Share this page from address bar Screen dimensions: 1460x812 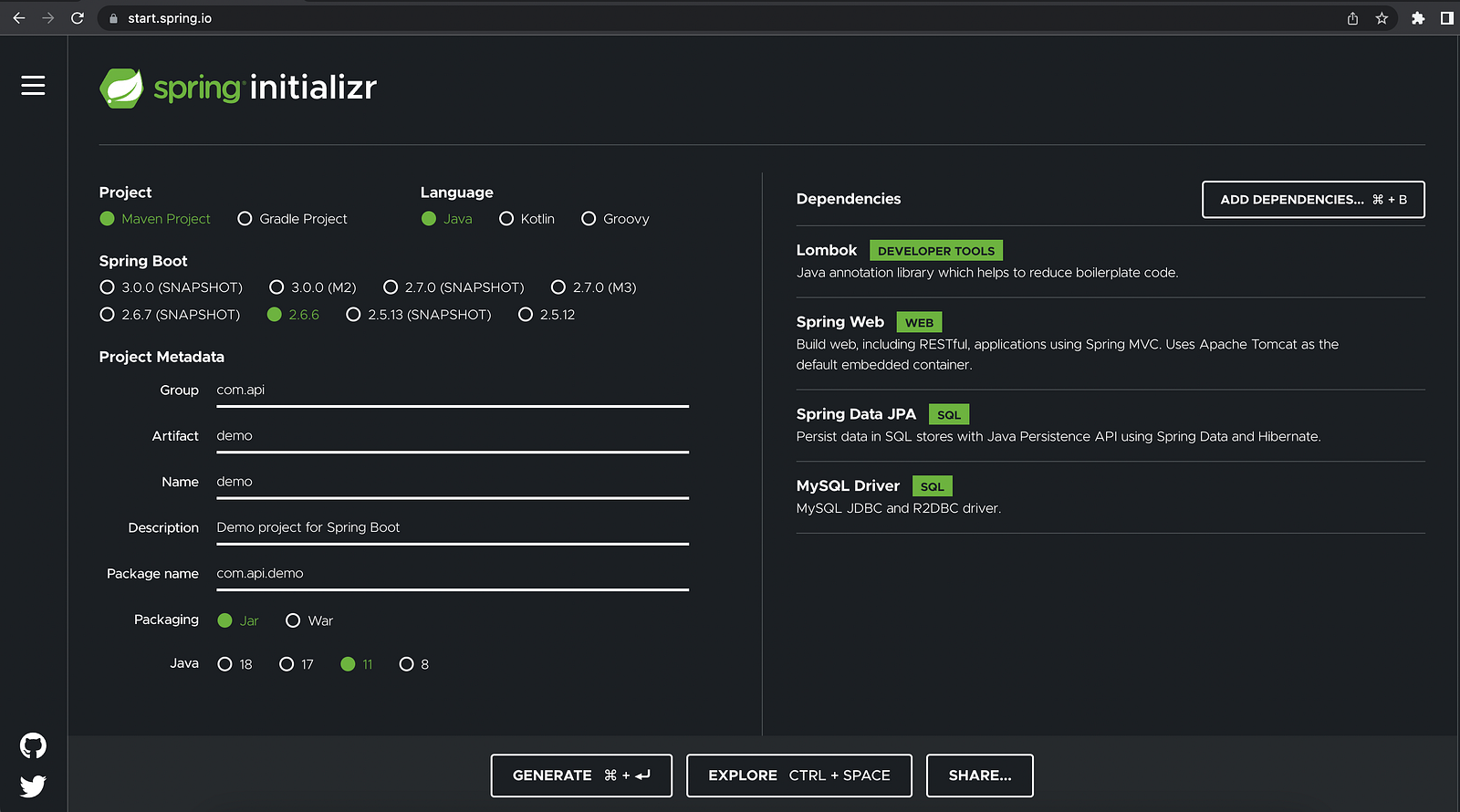pos(1352,18)
